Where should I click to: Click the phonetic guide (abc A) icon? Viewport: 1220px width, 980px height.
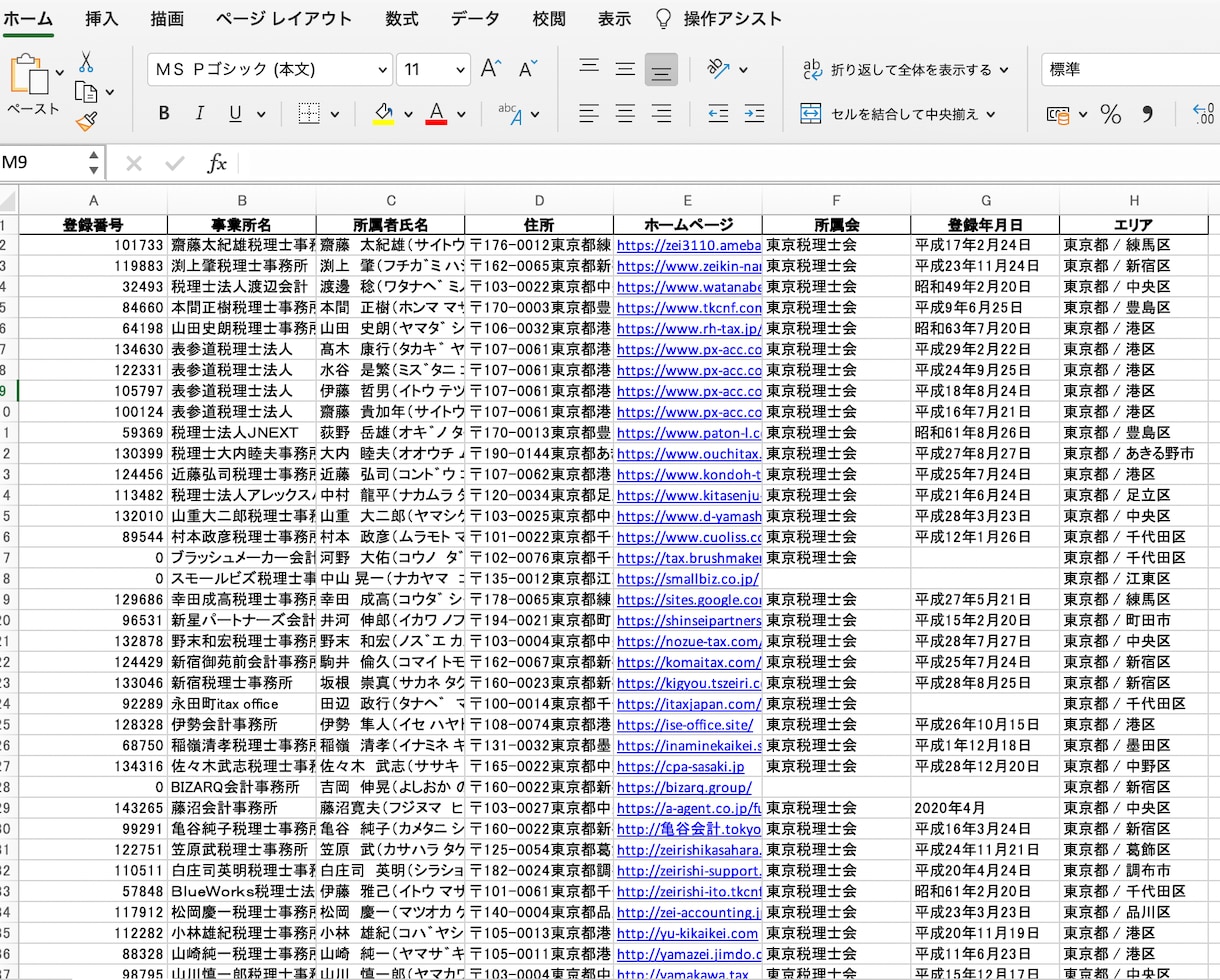click(x=511, y=114)
